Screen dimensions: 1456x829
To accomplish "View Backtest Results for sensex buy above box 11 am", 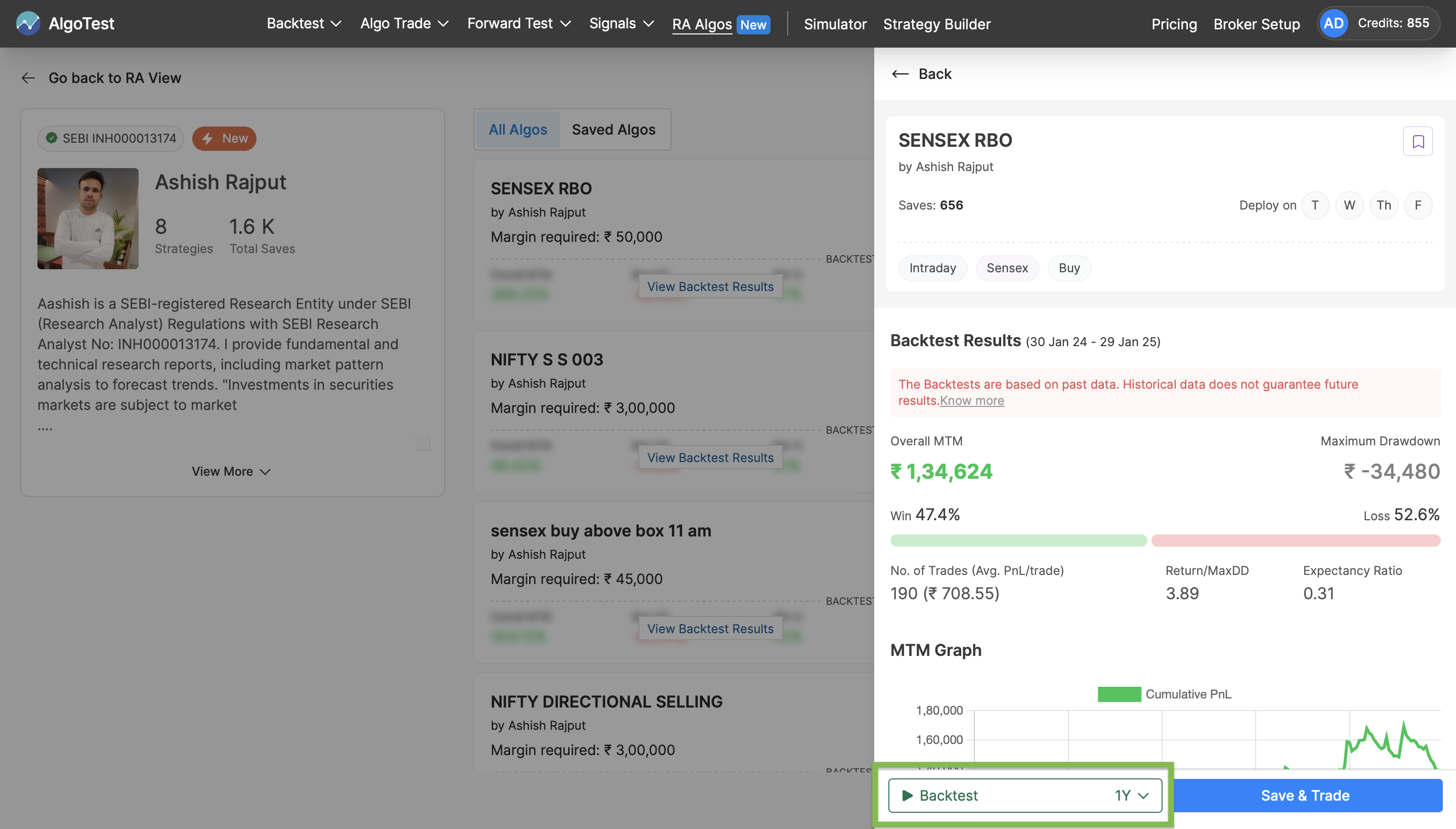I will point(710,629).
